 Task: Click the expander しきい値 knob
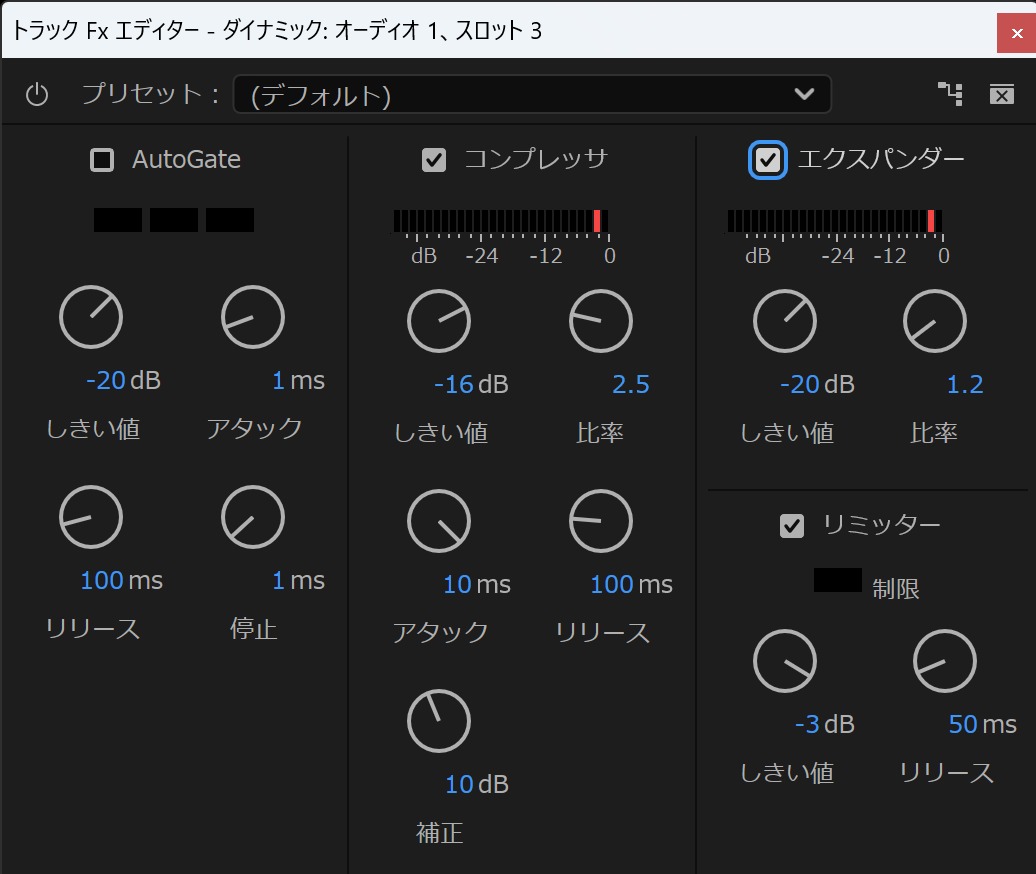pyautogui.click(x=785, y=321)
